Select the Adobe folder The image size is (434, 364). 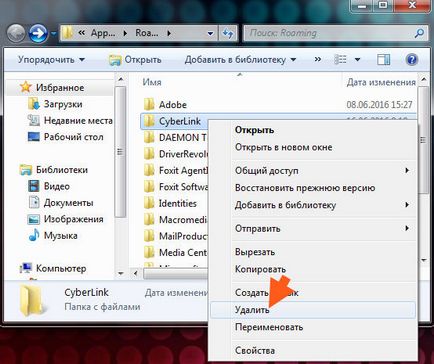coord(173,105)
